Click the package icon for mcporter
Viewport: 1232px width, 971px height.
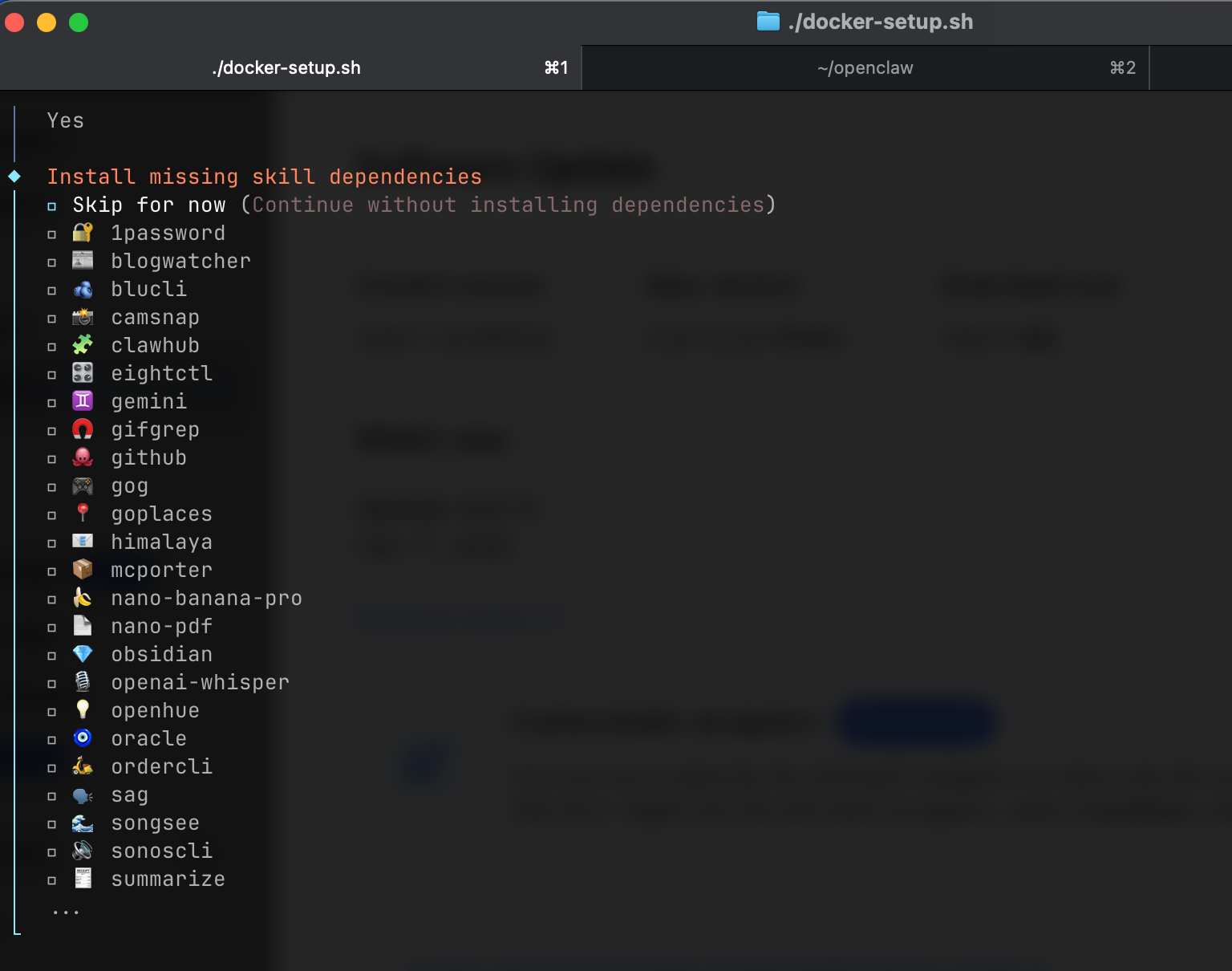[83, 570]
